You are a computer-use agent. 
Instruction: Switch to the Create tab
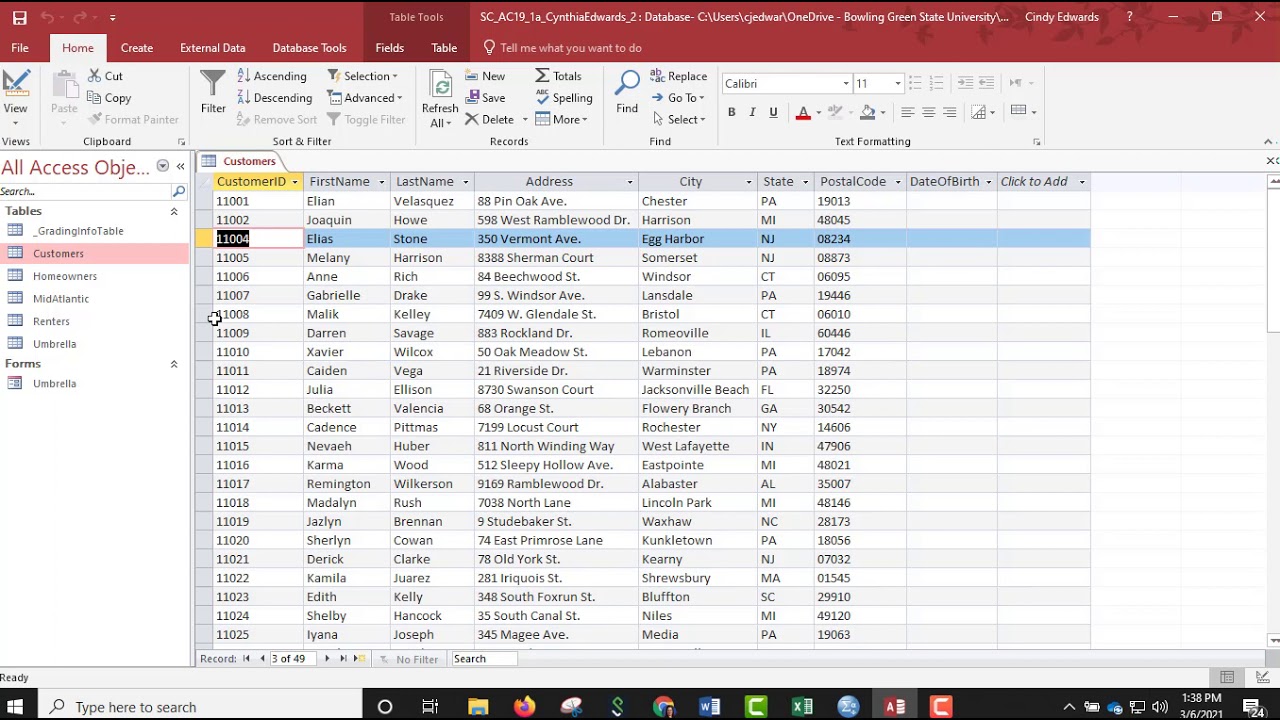click(x=137, y=48)
